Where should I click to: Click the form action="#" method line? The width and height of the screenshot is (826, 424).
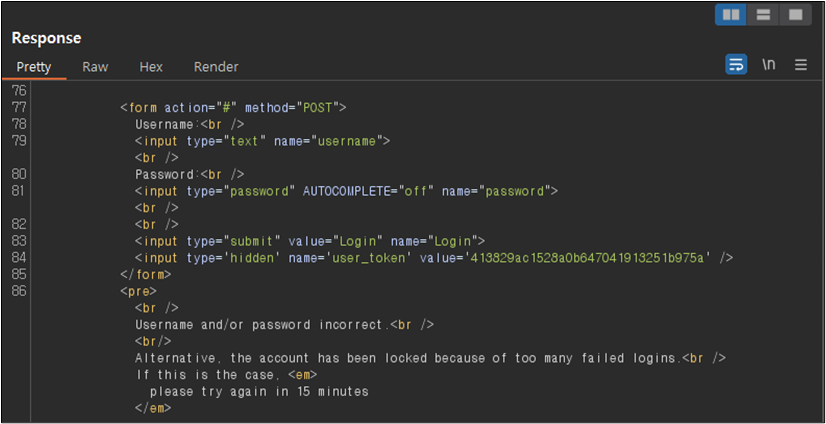coord(233,108)
